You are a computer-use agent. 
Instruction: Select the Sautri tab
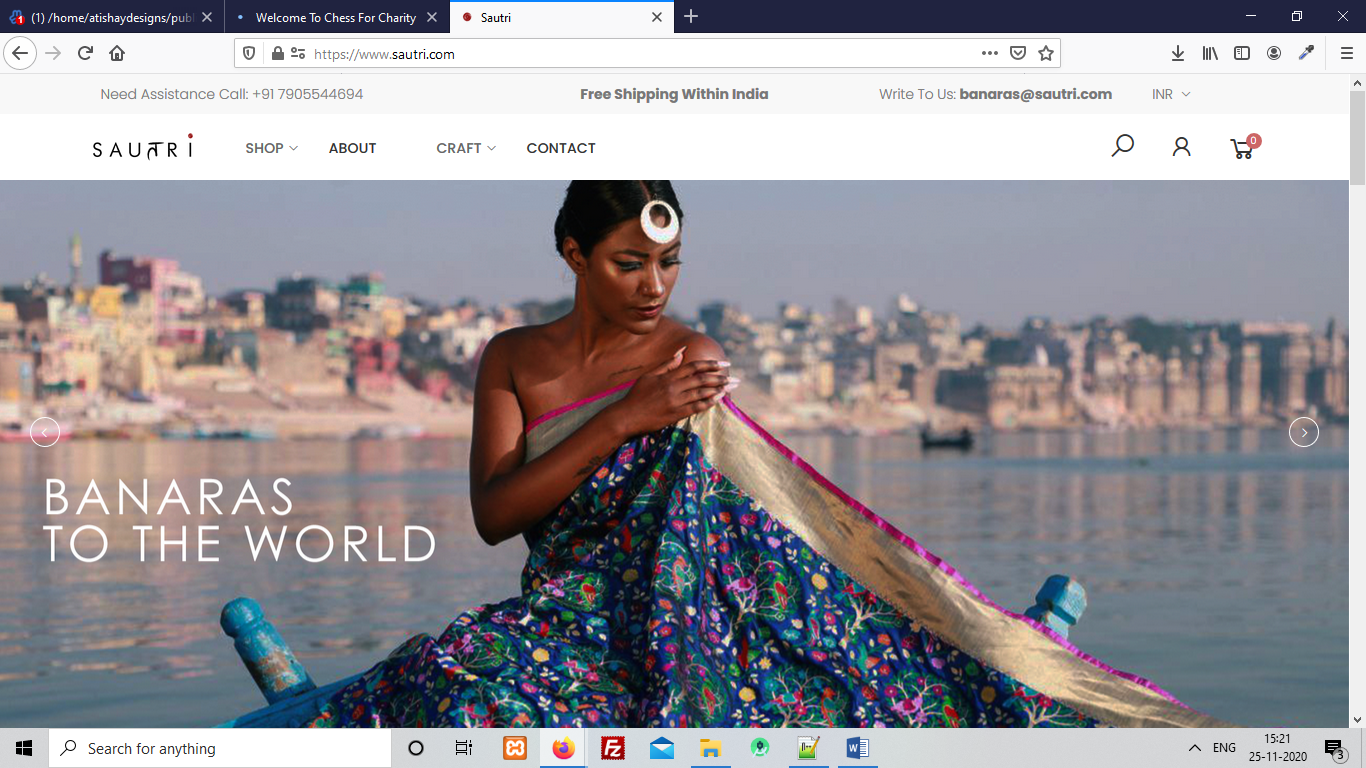click(560, 17)
